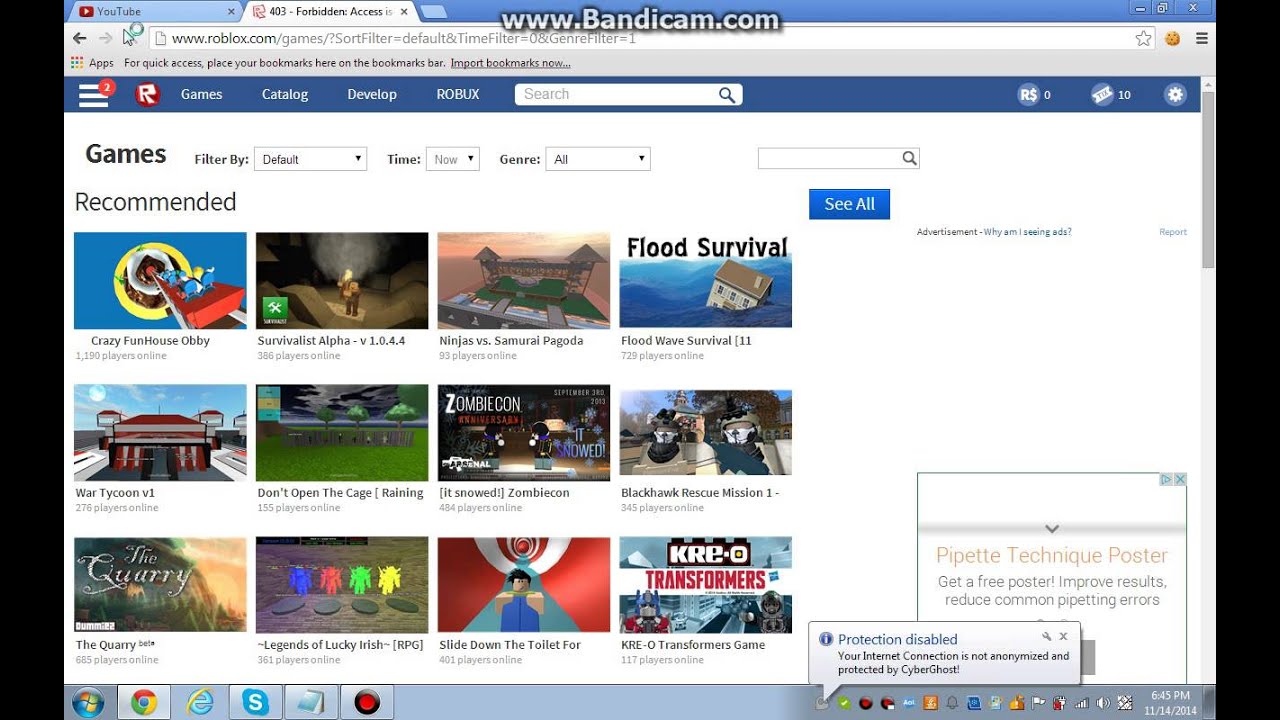The height and width of the screenshot is (720, 1280).
Task: Open a new browser tab
Action: coord(433,12)
